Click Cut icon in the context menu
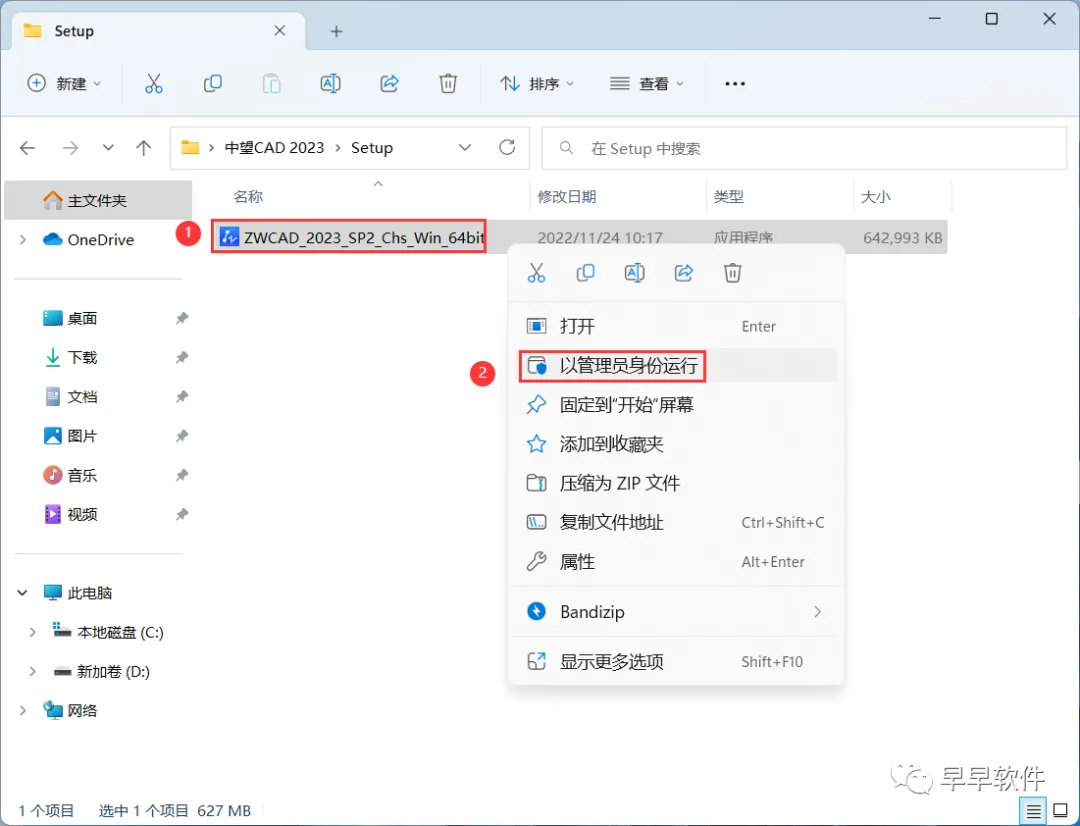Screen dimensions: 1080x826 click(x=537, y=273)
